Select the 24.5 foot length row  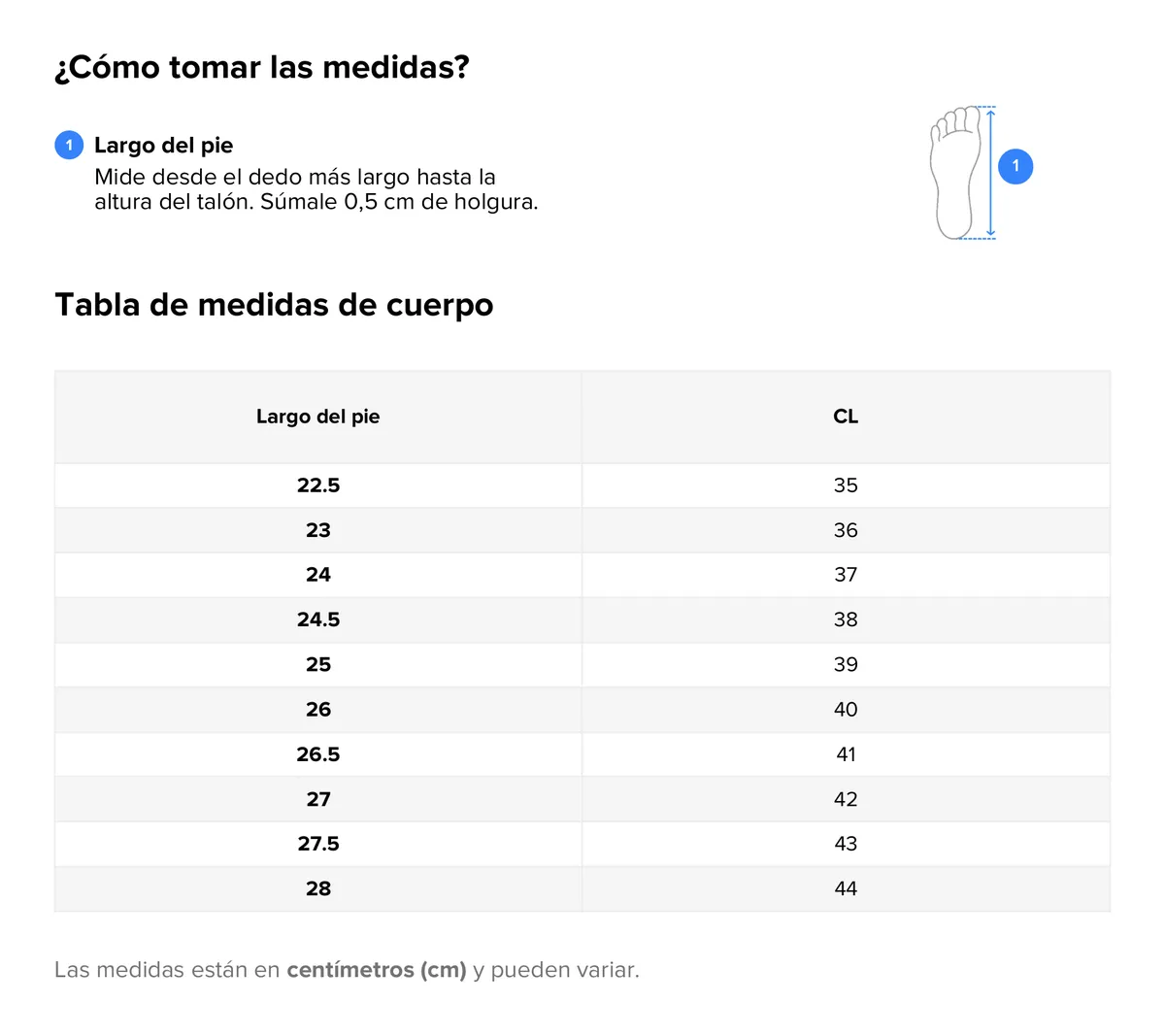point(582,619)
